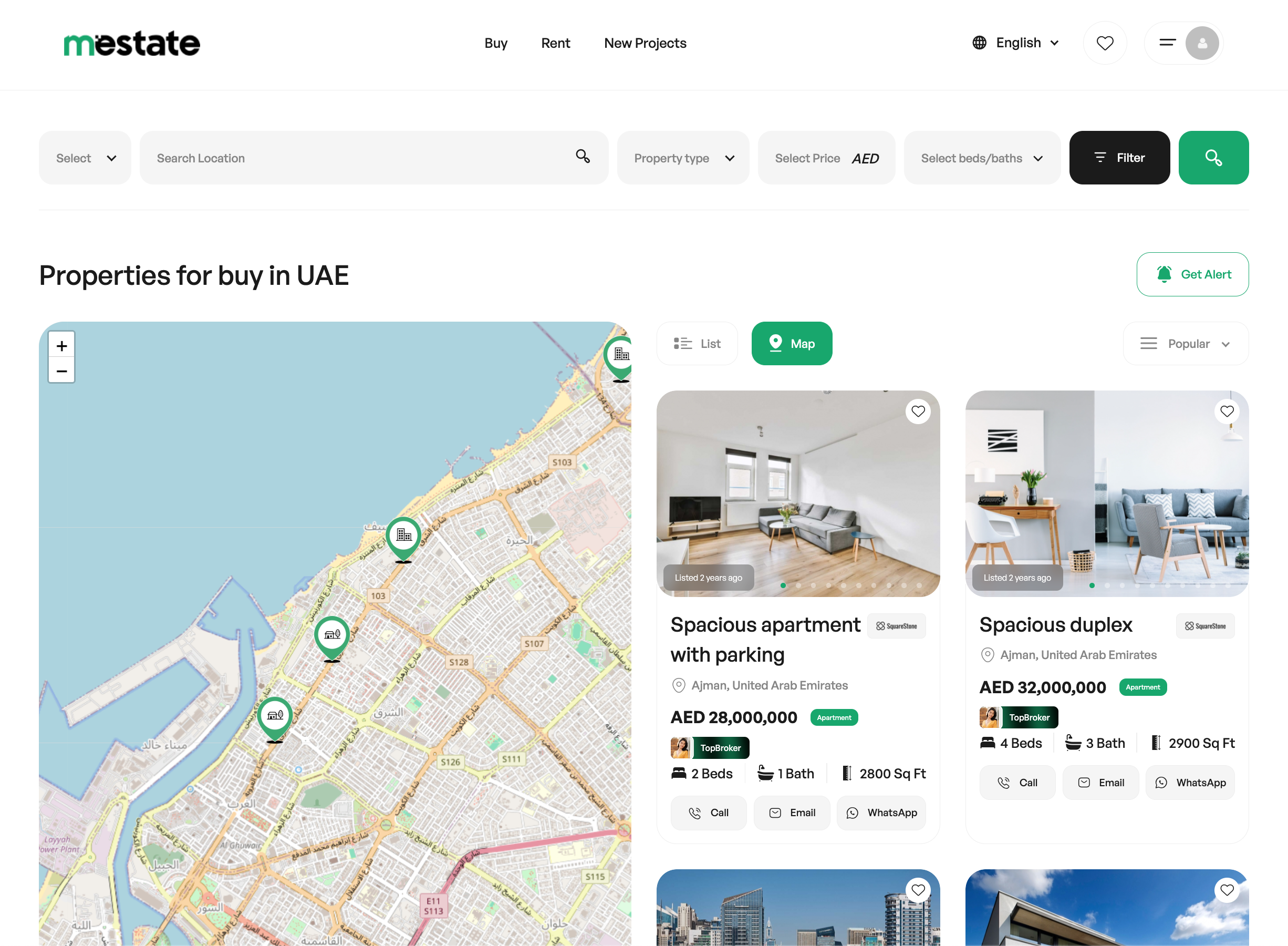Open favorites via header heart icon
Viewport: 1288px width, 946px height.
pyautogui.click(x=1104, y=43)
